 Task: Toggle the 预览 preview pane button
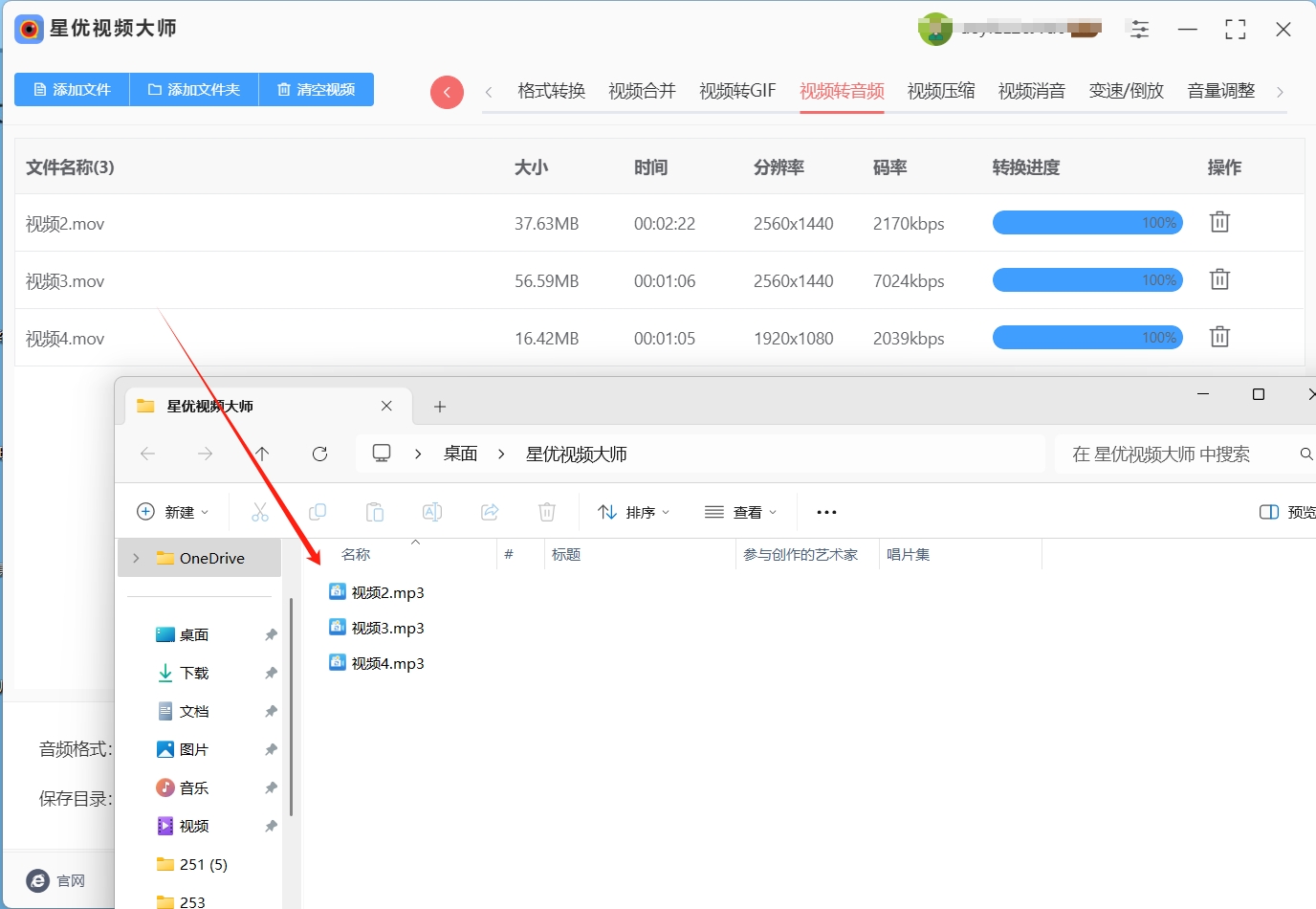click(x=1287, y=512)
